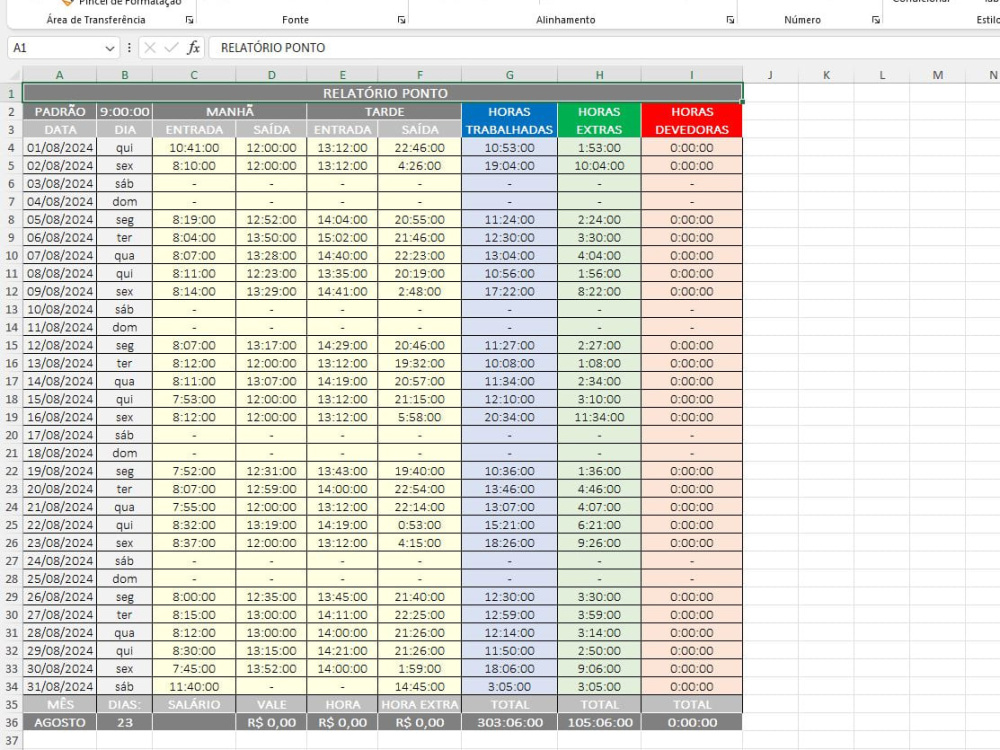
Task: Select date cell 05/08/2024
Action: coord(59,219)
